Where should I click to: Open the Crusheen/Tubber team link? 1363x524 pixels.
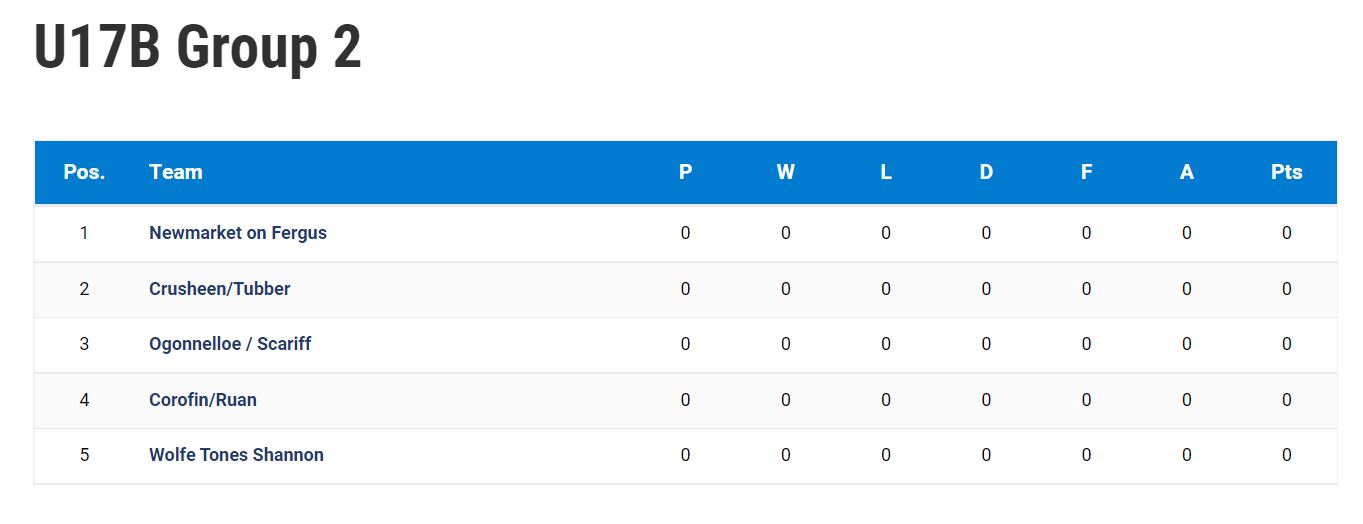click(x=220, y=289)
